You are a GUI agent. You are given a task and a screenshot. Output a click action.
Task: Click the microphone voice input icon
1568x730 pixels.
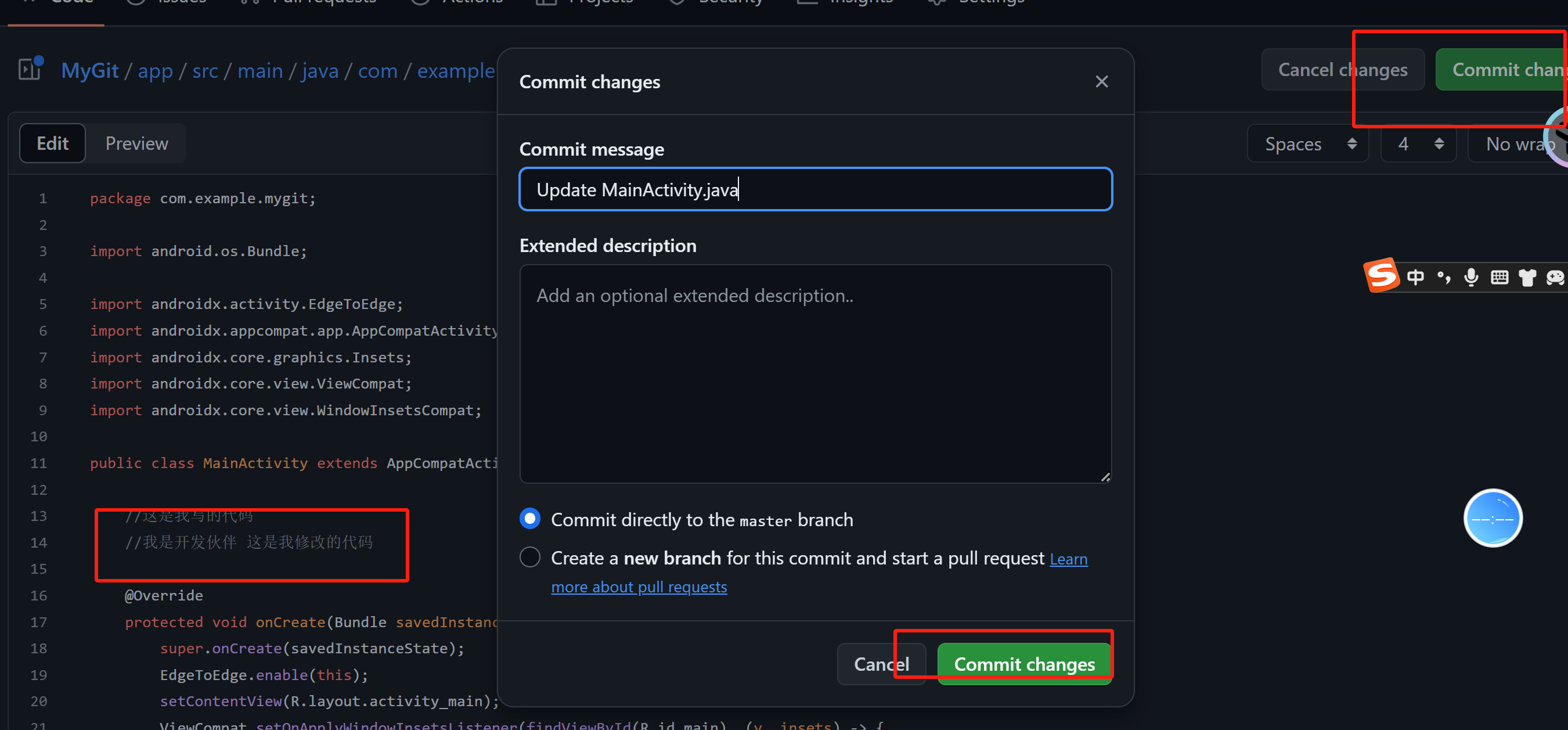point(1471,277)
